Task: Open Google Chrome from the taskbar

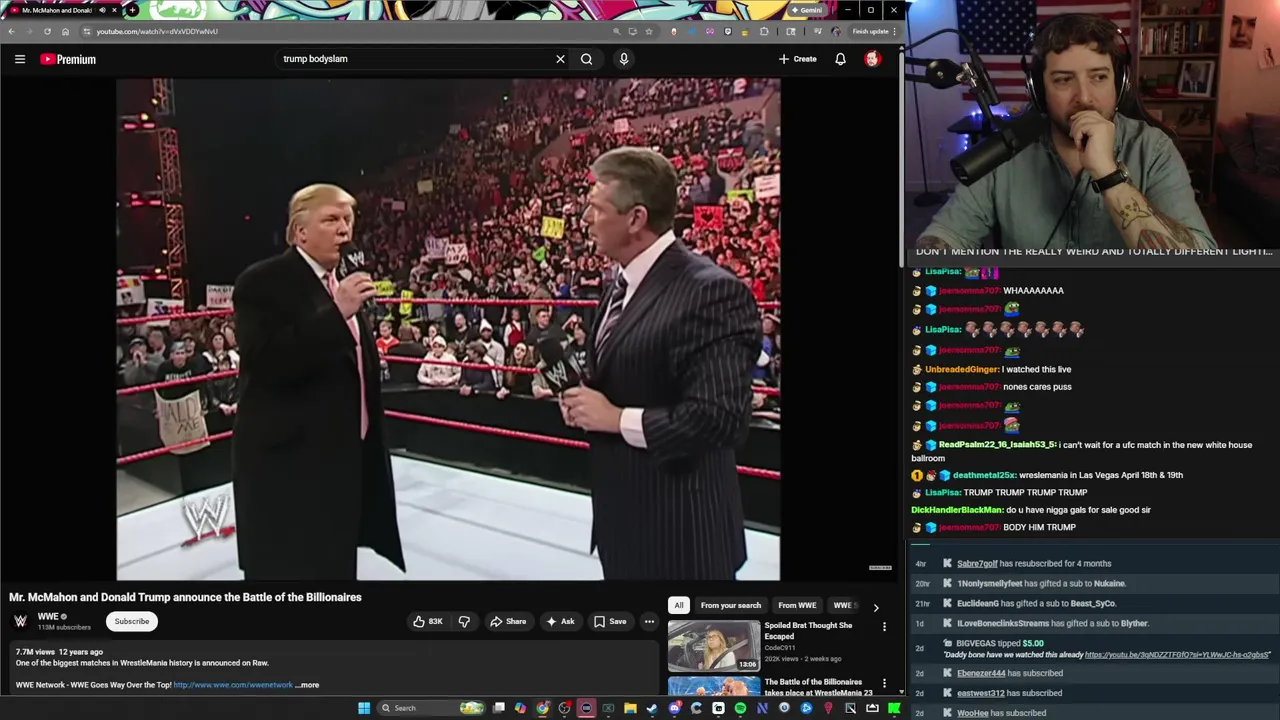Action: (x=542, y=708)
